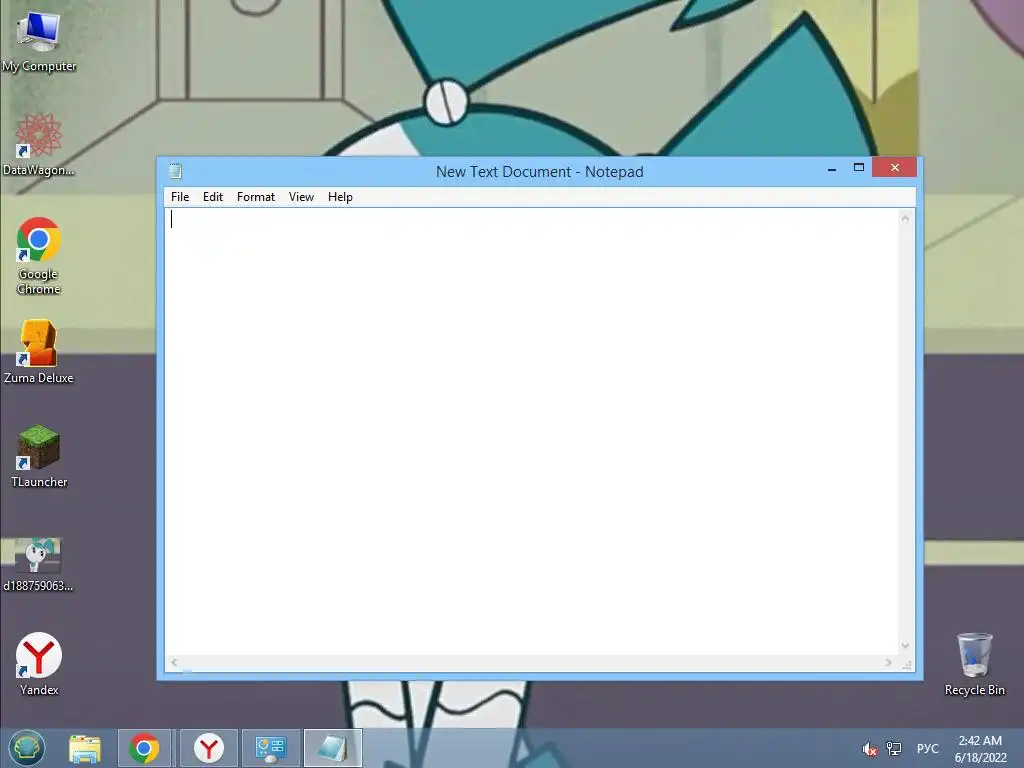Screen dimensions: 1024x768
Task: Select the DataWagon desktop shortcut
Action: coord(39,144)
